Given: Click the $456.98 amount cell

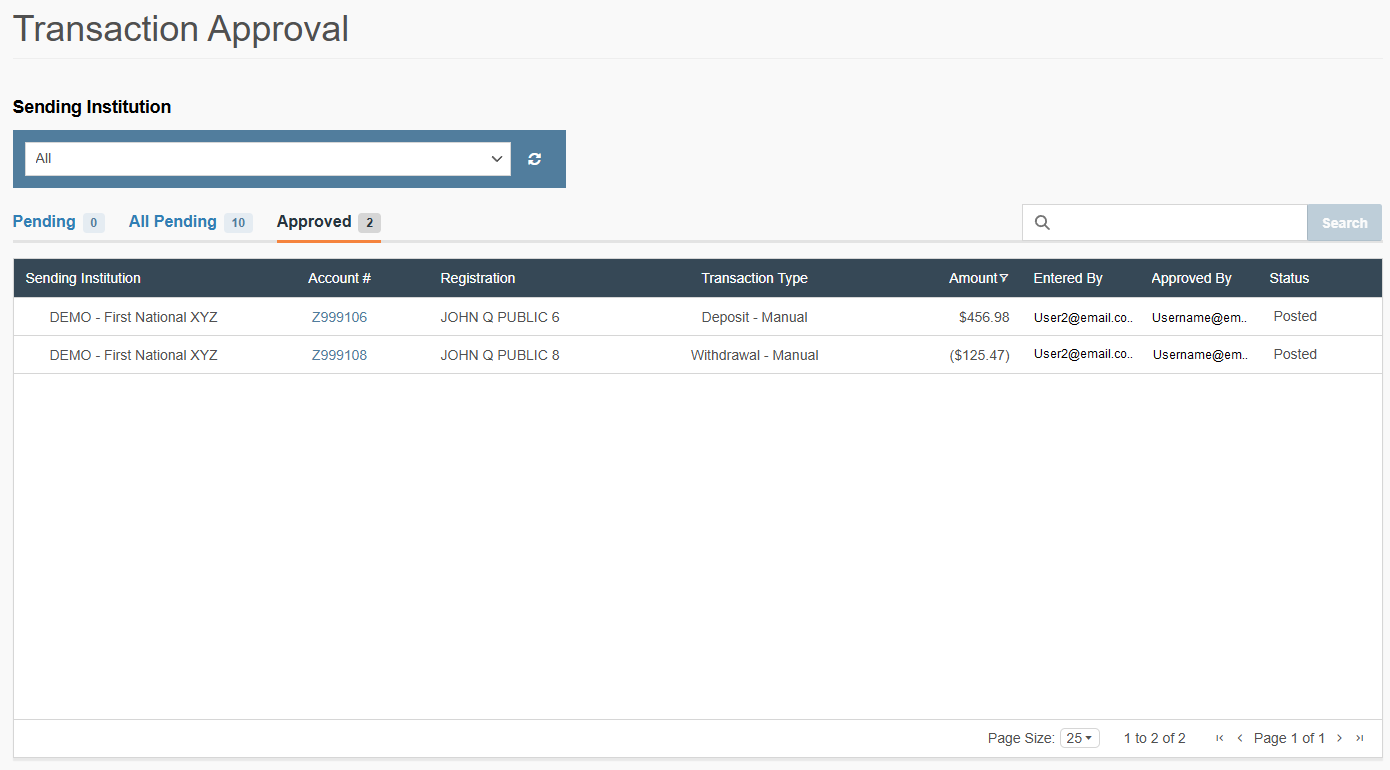Looking at the screenshot, I should pos(984,317).
